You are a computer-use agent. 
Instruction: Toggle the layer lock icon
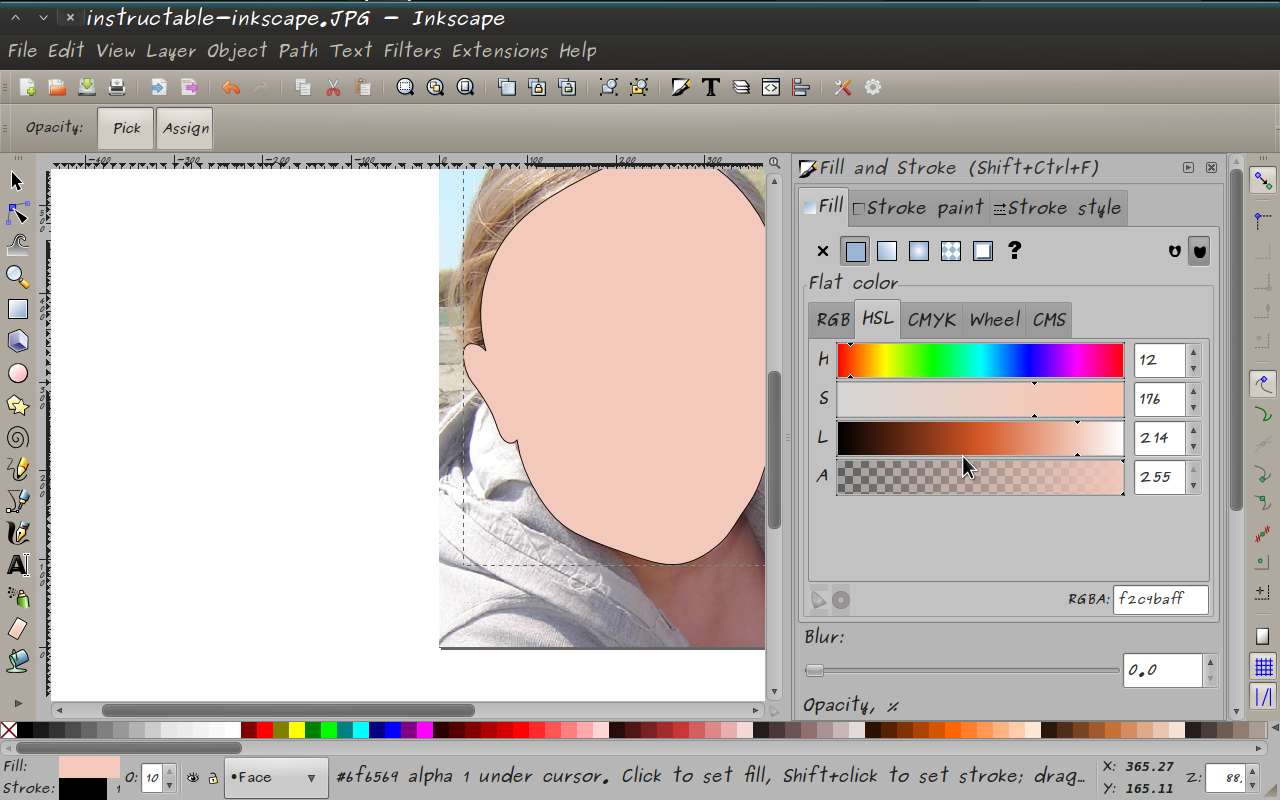click(213, 777)
